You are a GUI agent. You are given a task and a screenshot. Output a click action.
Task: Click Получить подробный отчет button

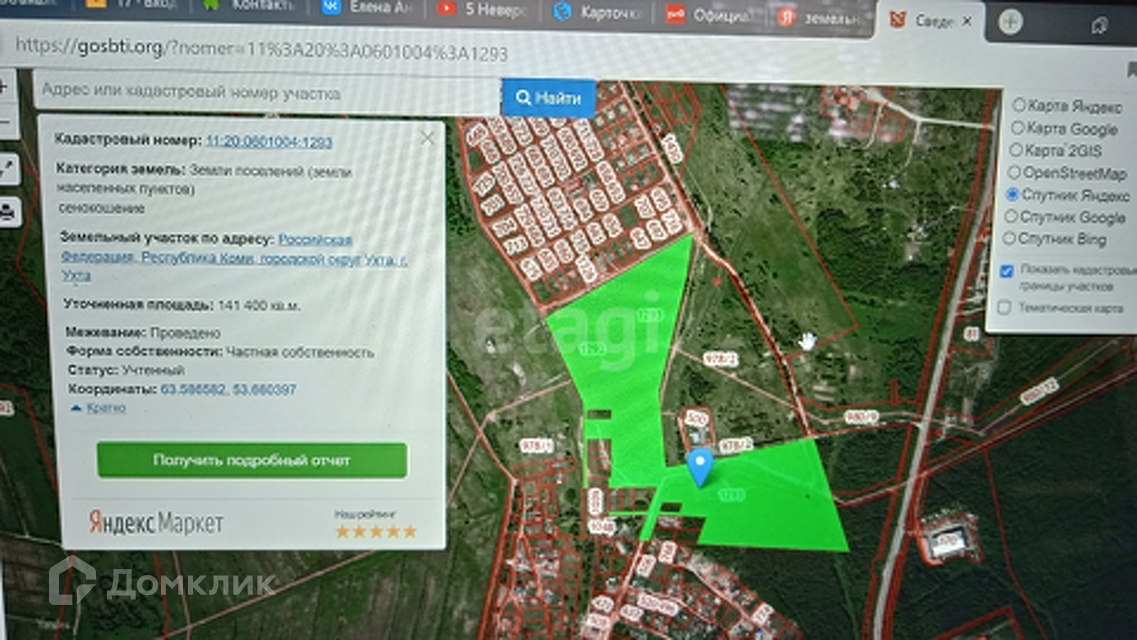point(252,460)
